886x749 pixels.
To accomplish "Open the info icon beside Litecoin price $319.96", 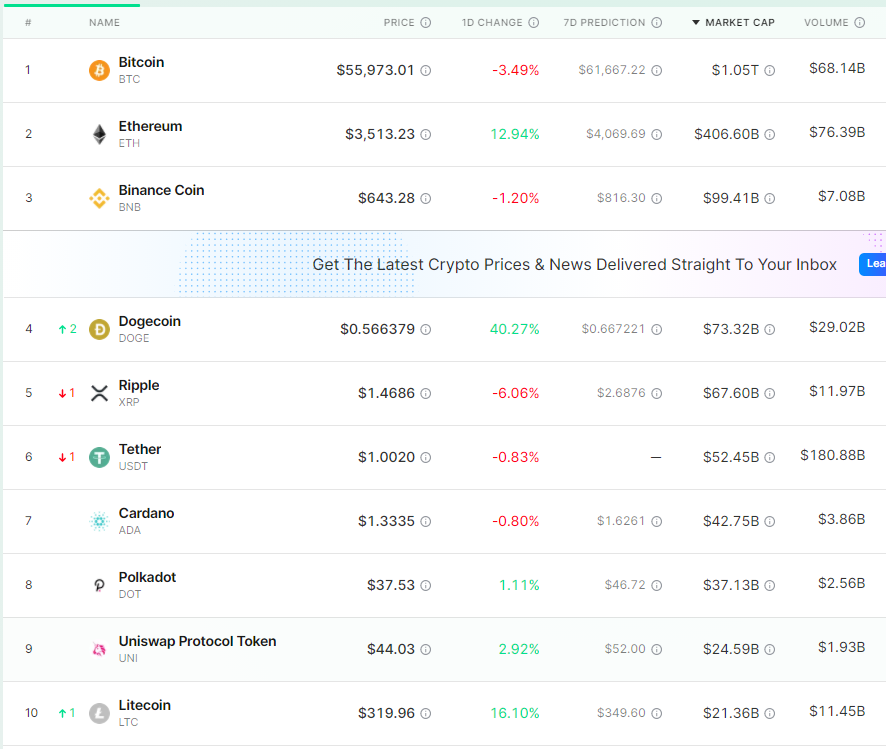I will [x=425, y=713].
